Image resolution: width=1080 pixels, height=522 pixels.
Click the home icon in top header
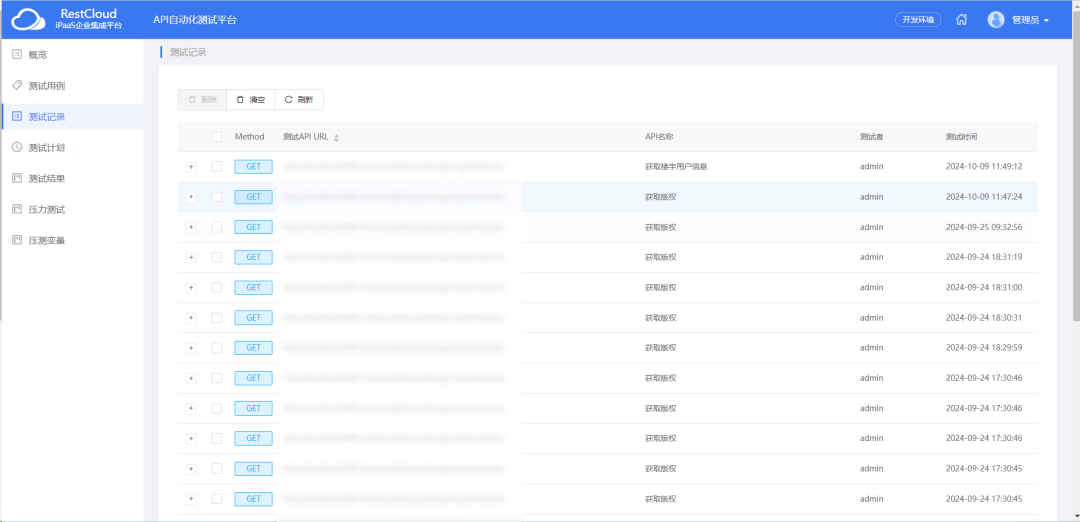pyautogui.click(x=961, y=20)
